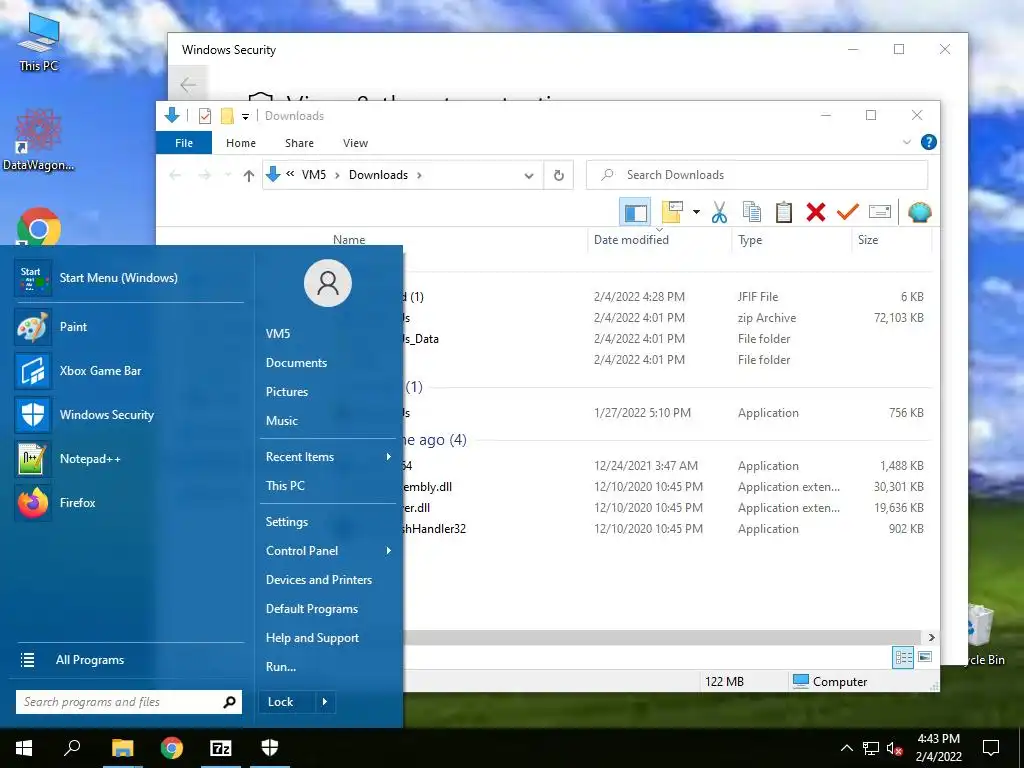
Task: Select the JFIF File row dated 4:28 PM
Action: (662, 297)
